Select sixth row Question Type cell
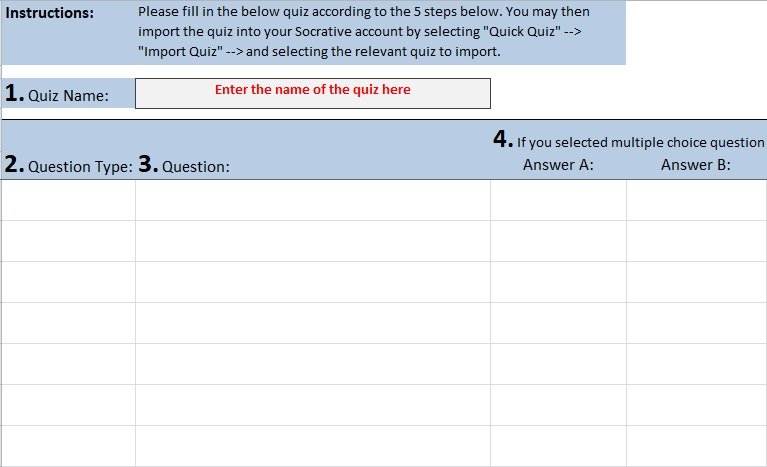The width and height of the screenshot is (767, 467). coord(68,405)
